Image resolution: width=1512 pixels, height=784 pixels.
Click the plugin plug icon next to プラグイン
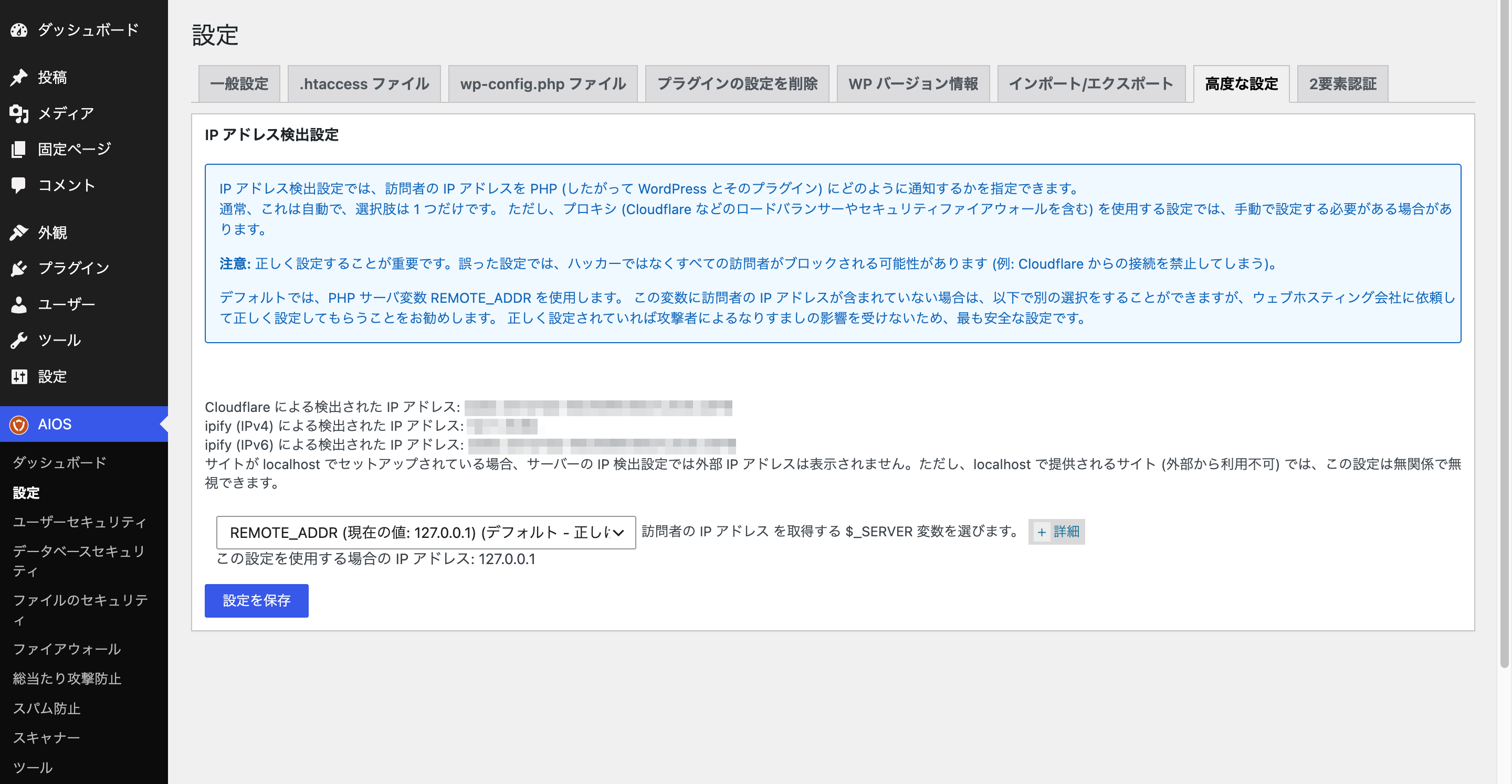pos(19,268)
